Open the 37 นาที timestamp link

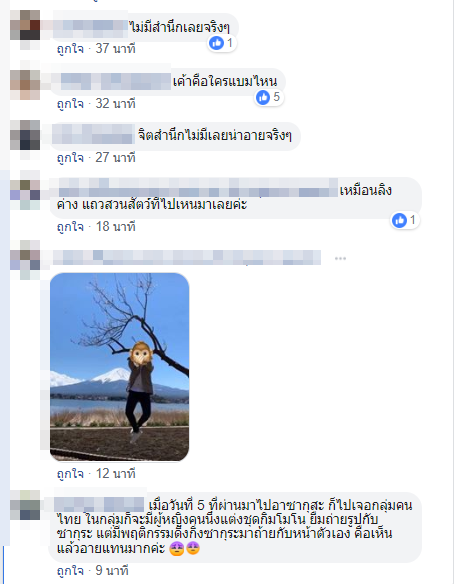click(115, 48)
